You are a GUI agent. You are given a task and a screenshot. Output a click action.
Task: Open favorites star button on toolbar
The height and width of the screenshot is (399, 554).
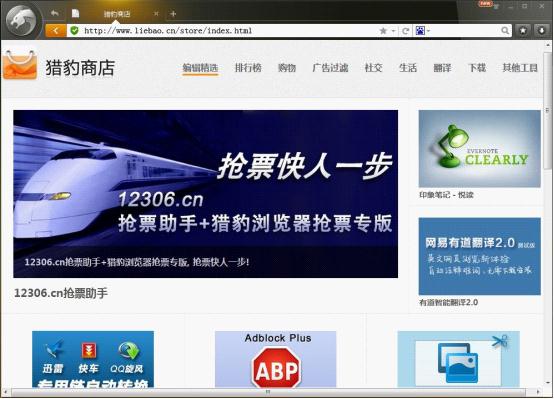click(x=523, y=31)
